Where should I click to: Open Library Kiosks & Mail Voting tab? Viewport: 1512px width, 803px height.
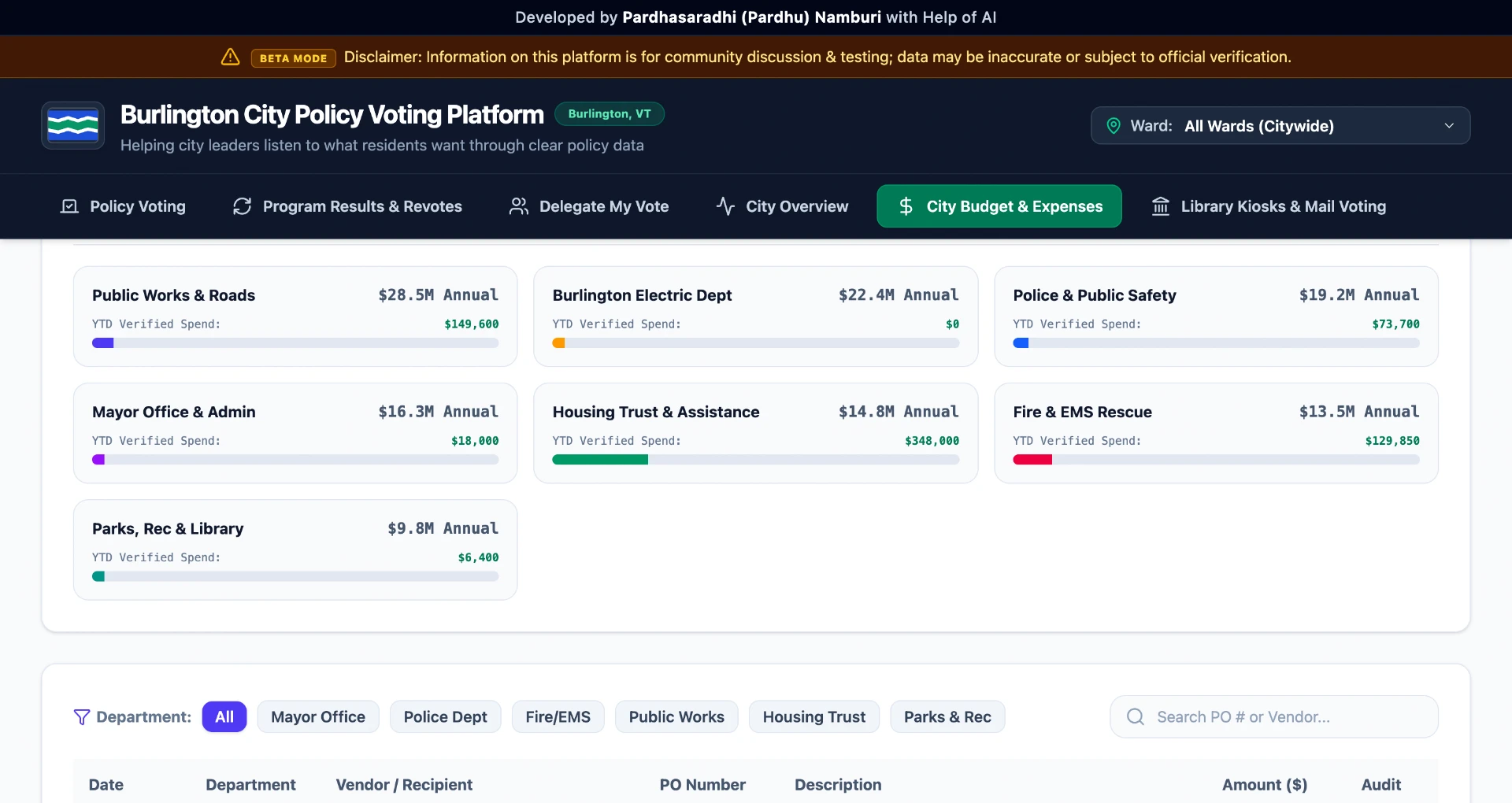point(1269,206)
